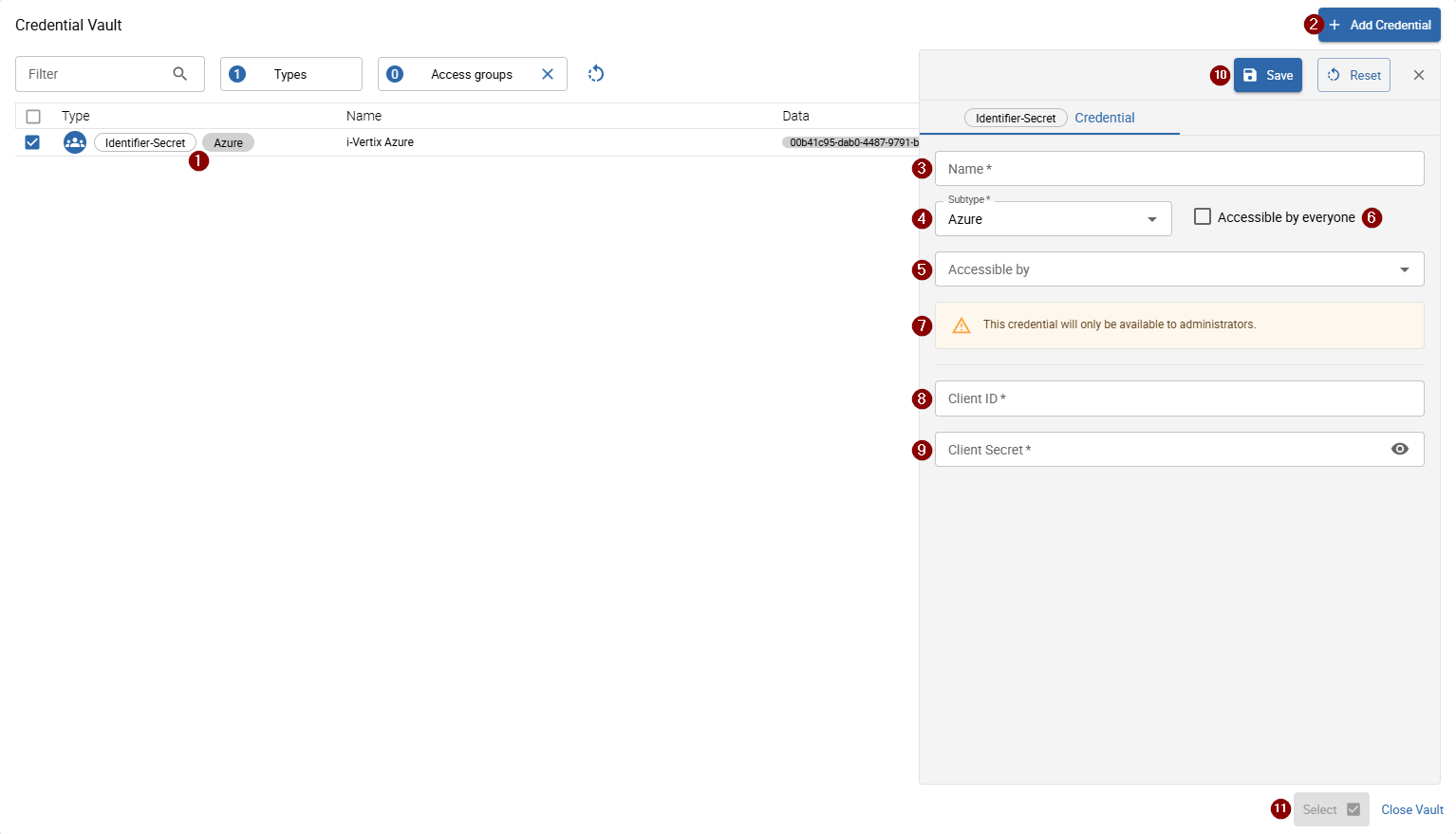Click the count badge in Access groups
Screen dimensions: 1456x834
pyautogui.click(x=395, y=74)
